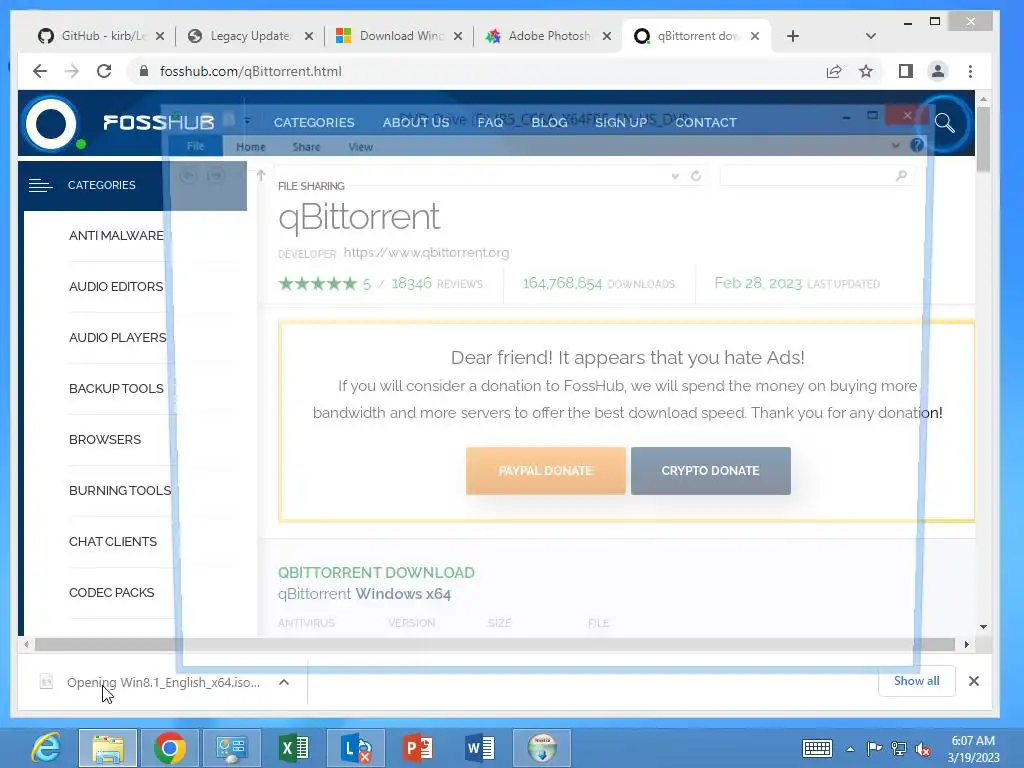Open the BLOG link
Viewport: 1024px width, 768px height.
click(x=549, y=123)
